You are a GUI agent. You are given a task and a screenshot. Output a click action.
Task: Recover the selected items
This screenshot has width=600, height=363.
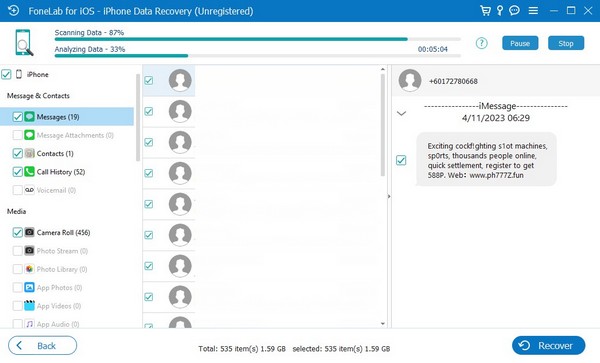pos(548,346)
